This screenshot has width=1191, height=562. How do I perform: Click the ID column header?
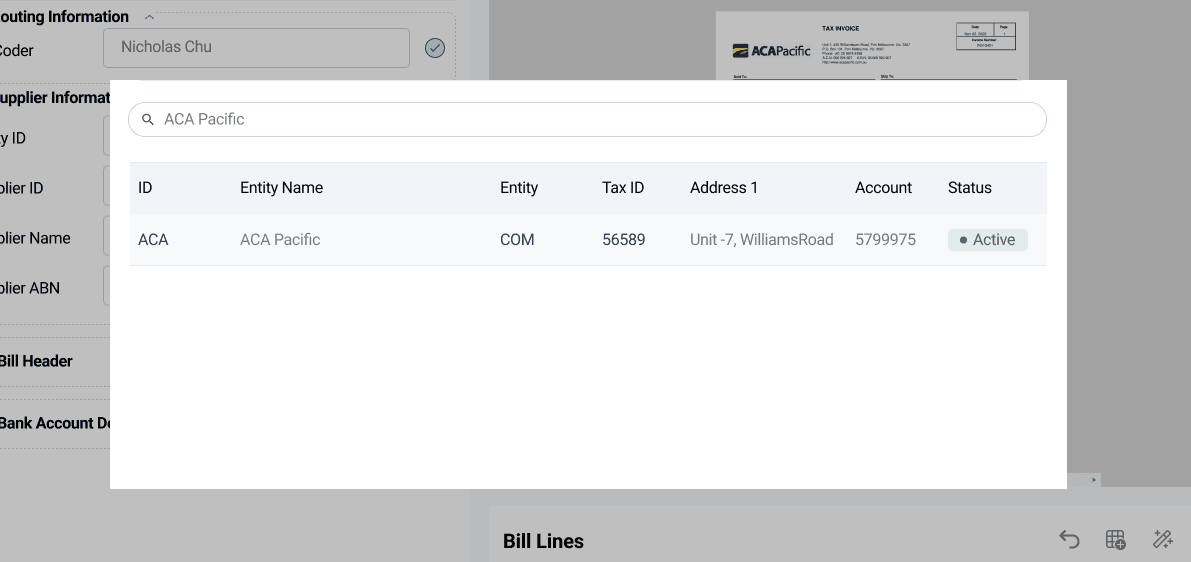pyautogui.click(x=145, y=188)
